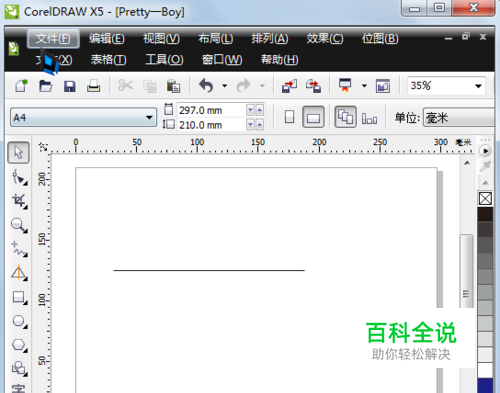The width and height of the screenshot is (500, 393).
Task: Activate the Zoom magnifier tool
Action: (19, 225)
